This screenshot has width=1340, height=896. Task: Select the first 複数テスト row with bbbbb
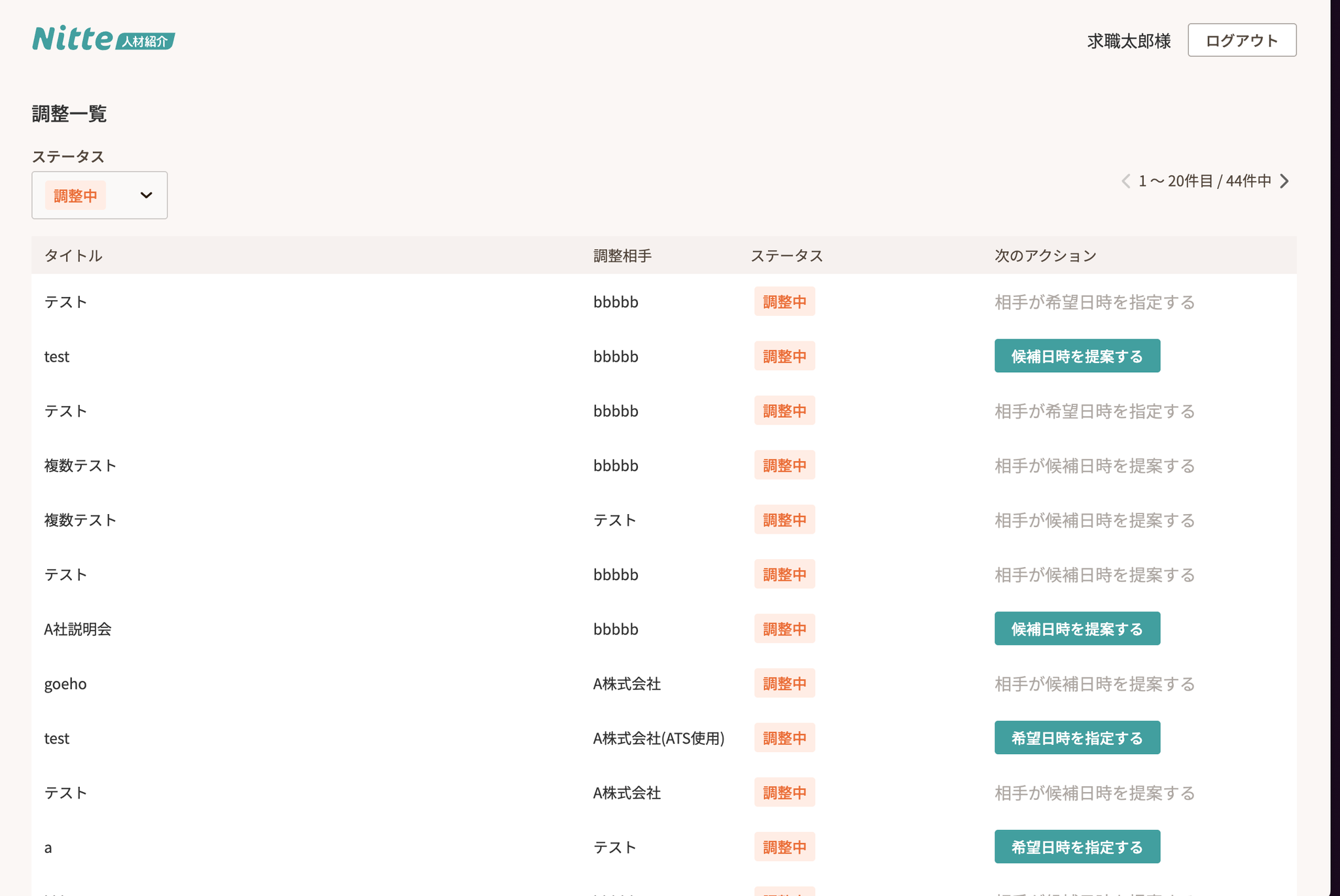coord(80,466)
